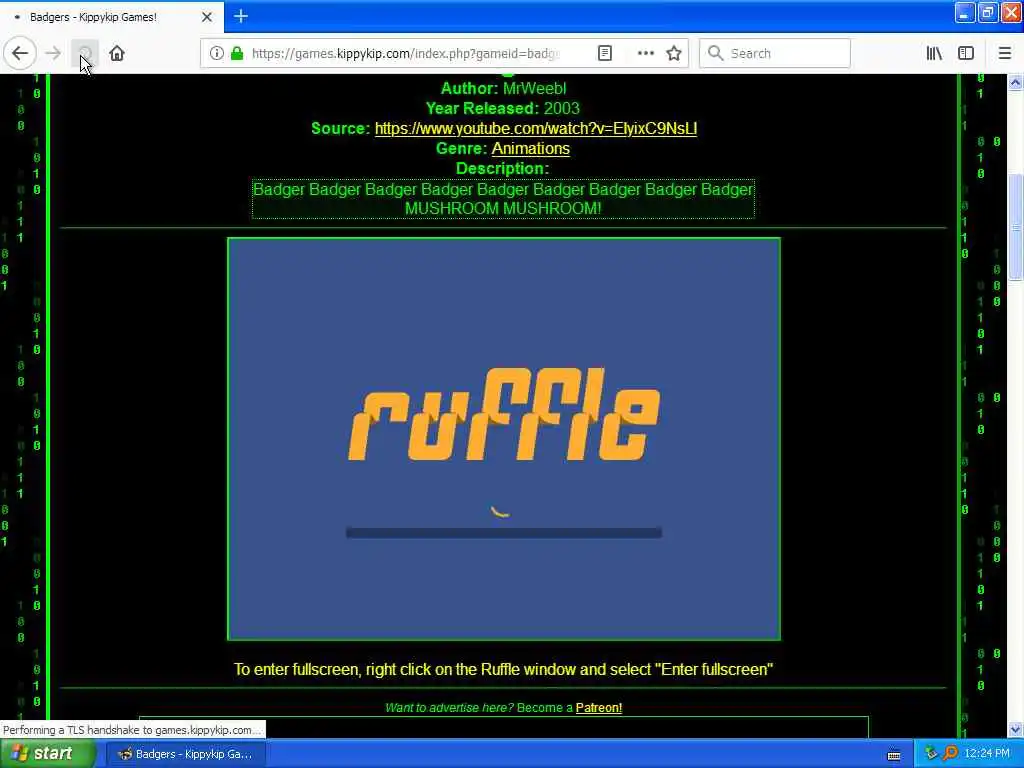Click the TLS handshake status message
The height and width of the screenshot is (768, 1024).
pyautogui.click(x=133, y=730)
